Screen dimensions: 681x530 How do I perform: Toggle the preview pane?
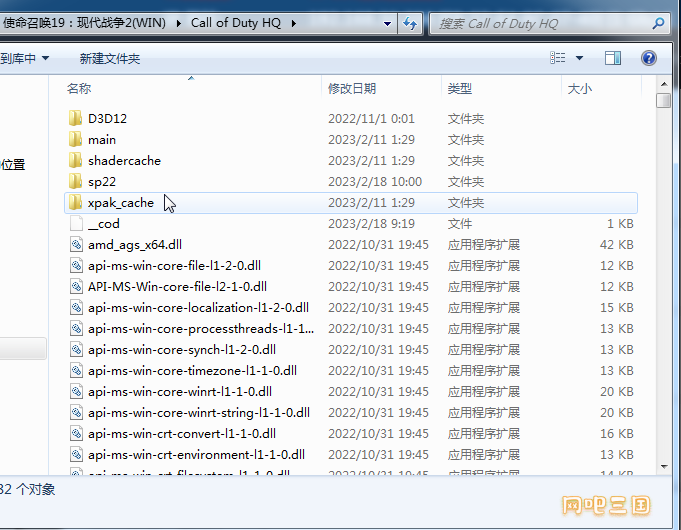tap(613, 58)
